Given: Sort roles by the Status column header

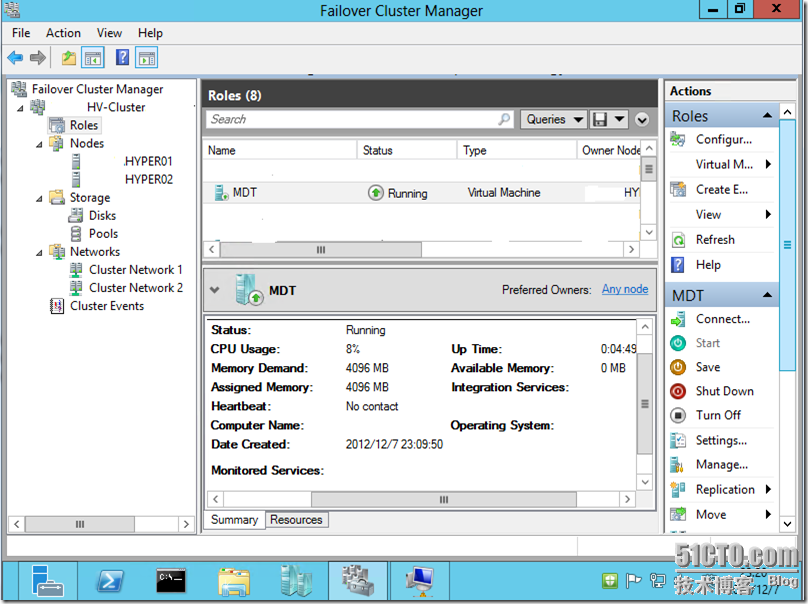Looking at the screenshot, I should click(407, 150).
